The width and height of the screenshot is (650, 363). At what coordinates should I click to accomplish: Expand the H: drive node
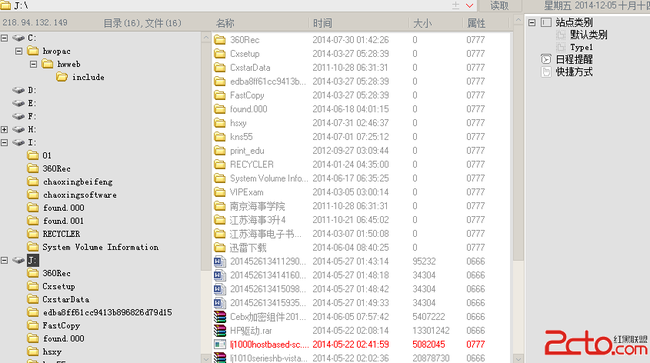(4, 129)
